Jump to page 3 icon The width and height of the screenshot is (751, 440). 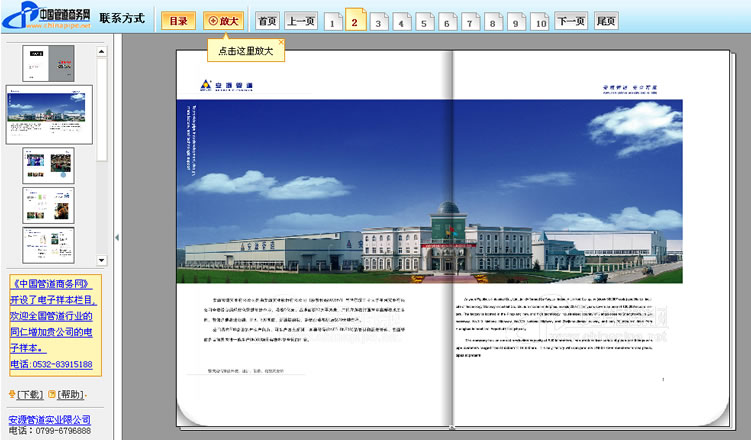(378, 21)
